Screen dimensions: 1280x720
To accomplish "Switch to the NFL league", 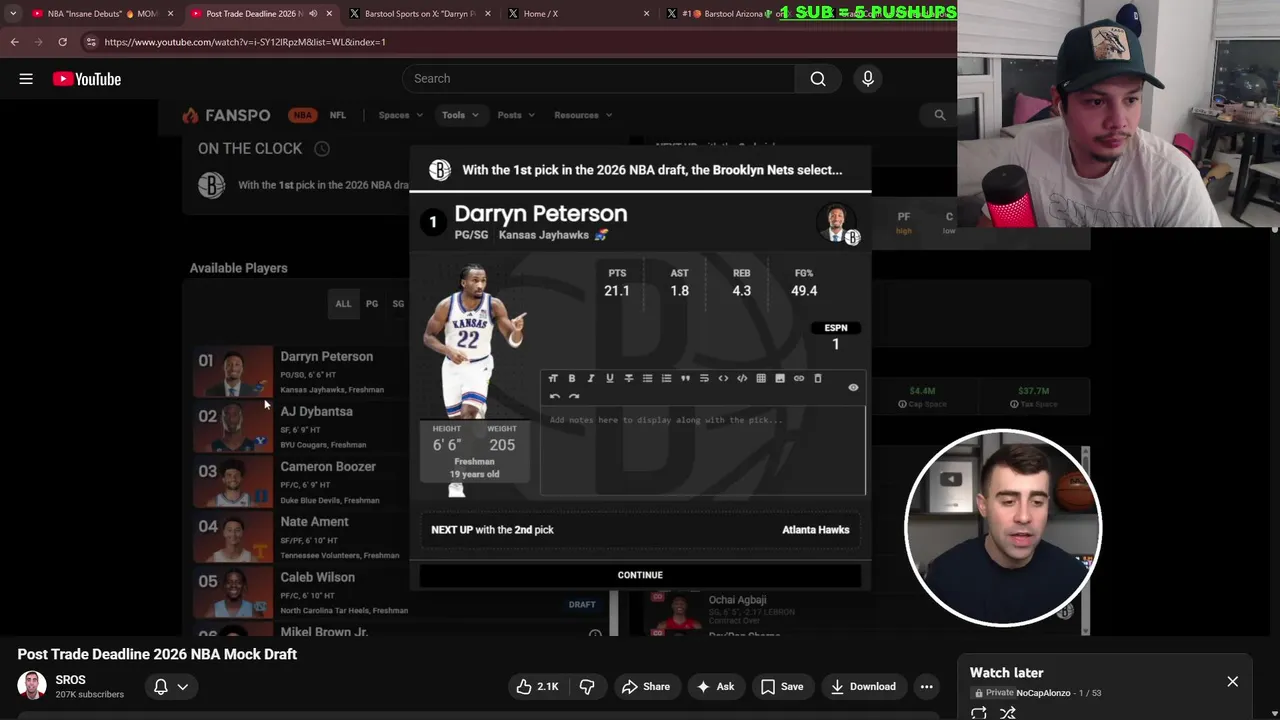I will (x=338, y=115).
